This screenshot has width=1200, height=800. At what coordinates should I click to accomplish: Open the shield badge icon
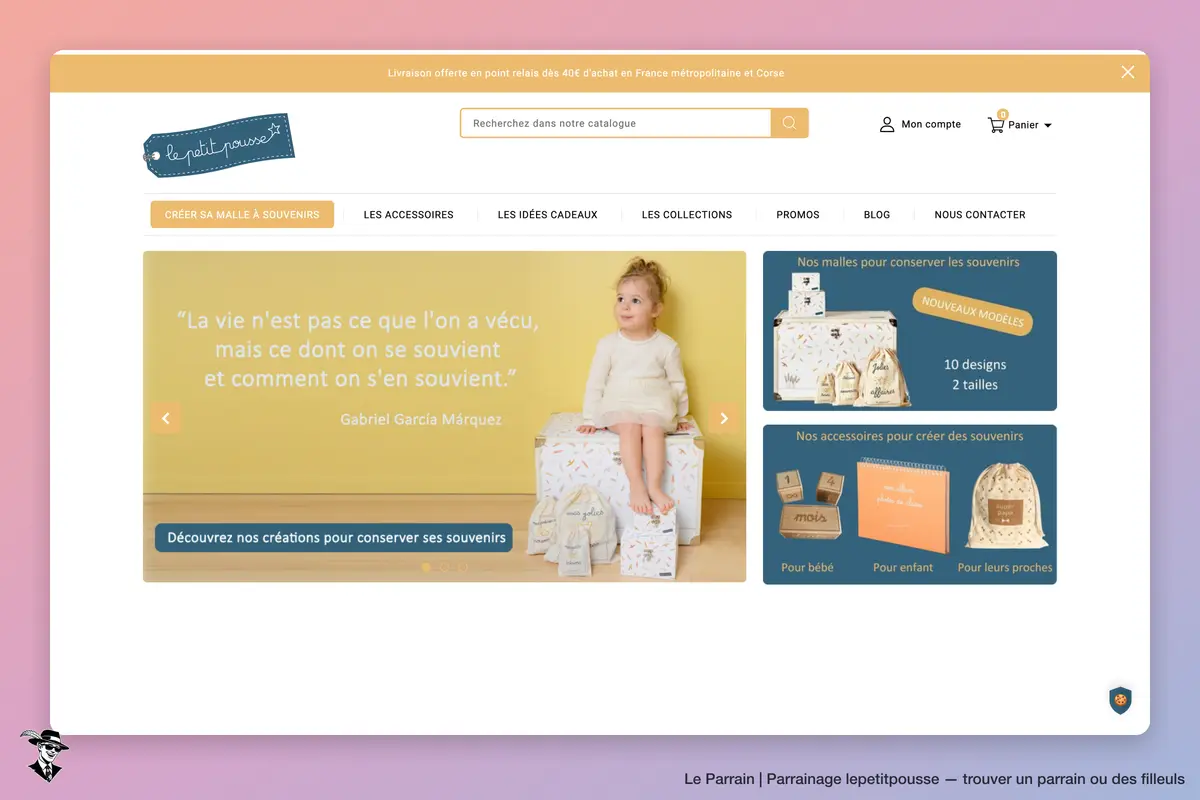1120,700
